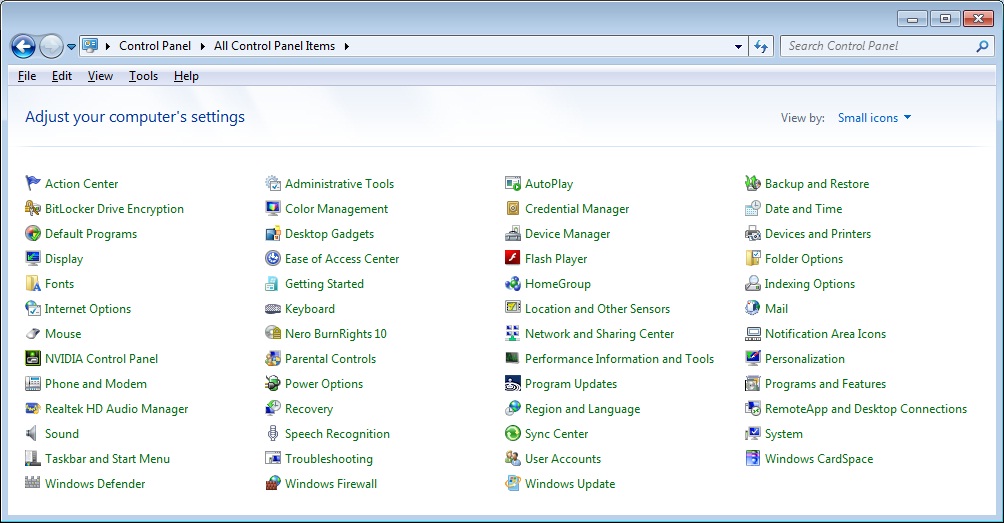This screenshot has height=523, width=1004.
Task: Click the Windows Update icon
Action: [x=513, y=483]
